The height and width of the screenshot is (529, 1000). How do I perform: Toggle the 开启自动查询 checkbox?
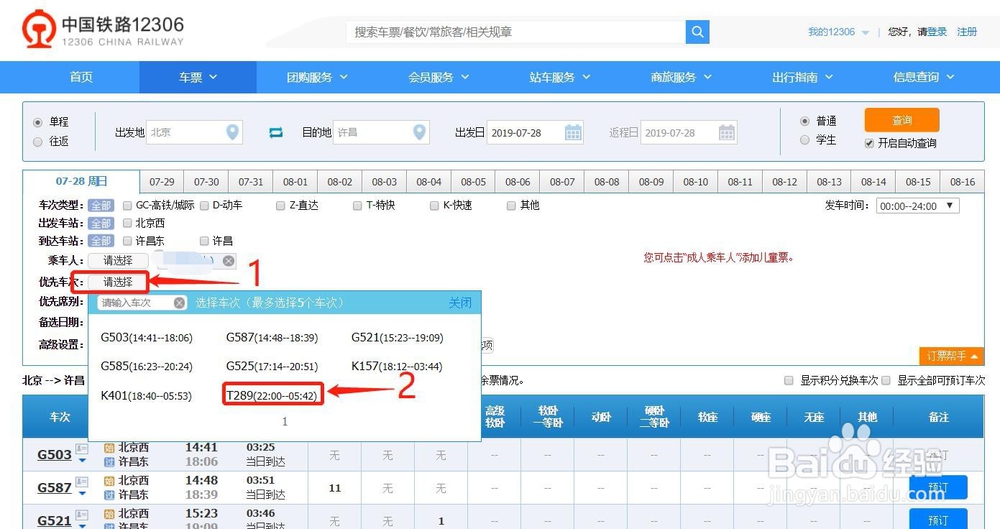869,143
